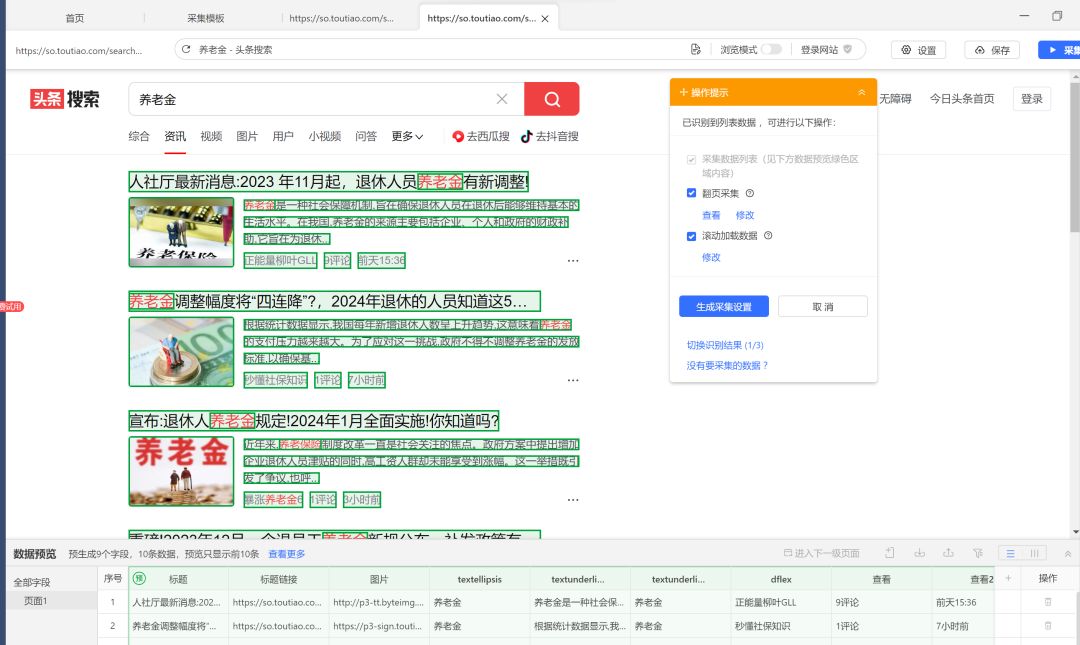Uncheck the 翻页采集 checkbox
The height and width of the screenshot is (645, 1080).
pos(692,193)
